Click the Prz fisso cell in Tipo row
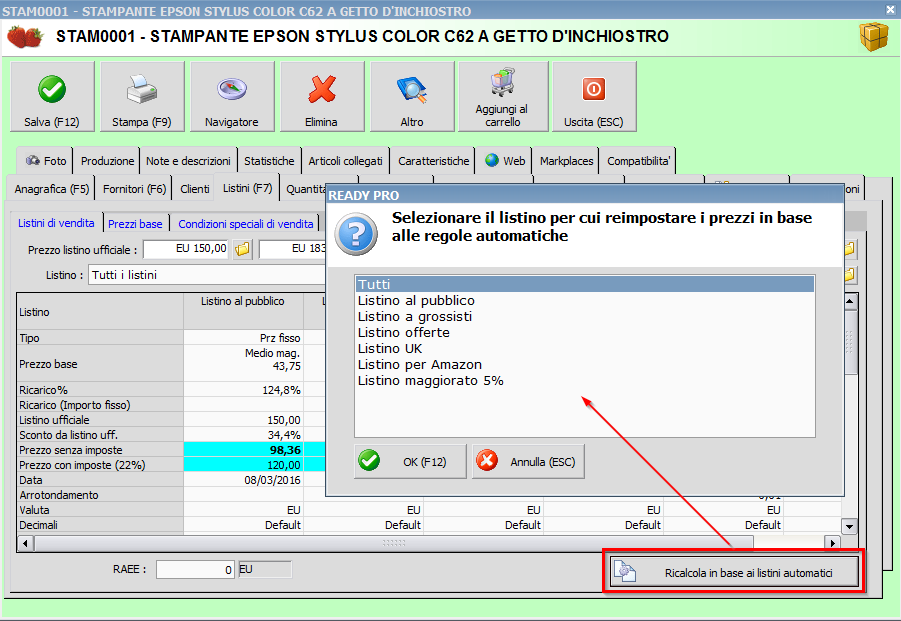 [x=243, y=338]
